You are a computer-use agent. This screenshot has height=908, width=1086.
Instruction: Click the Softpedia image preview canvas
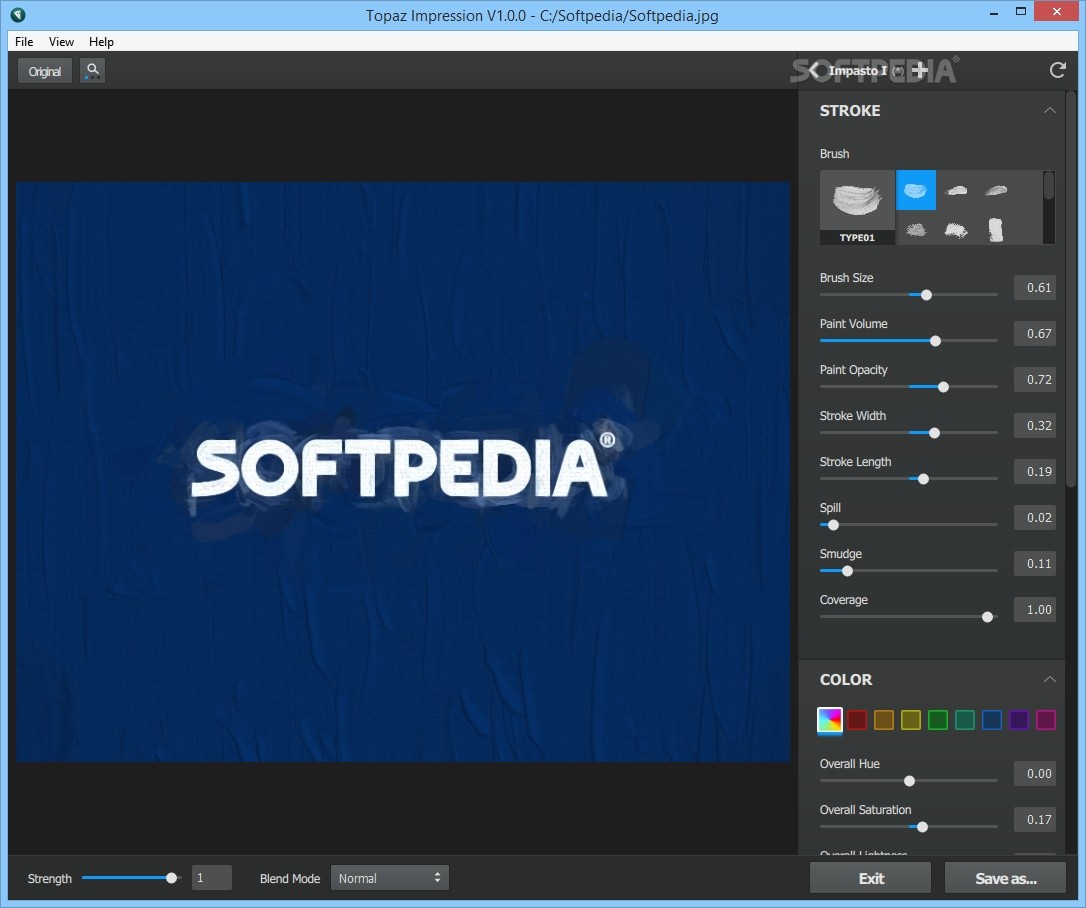[x=403, y=472]
